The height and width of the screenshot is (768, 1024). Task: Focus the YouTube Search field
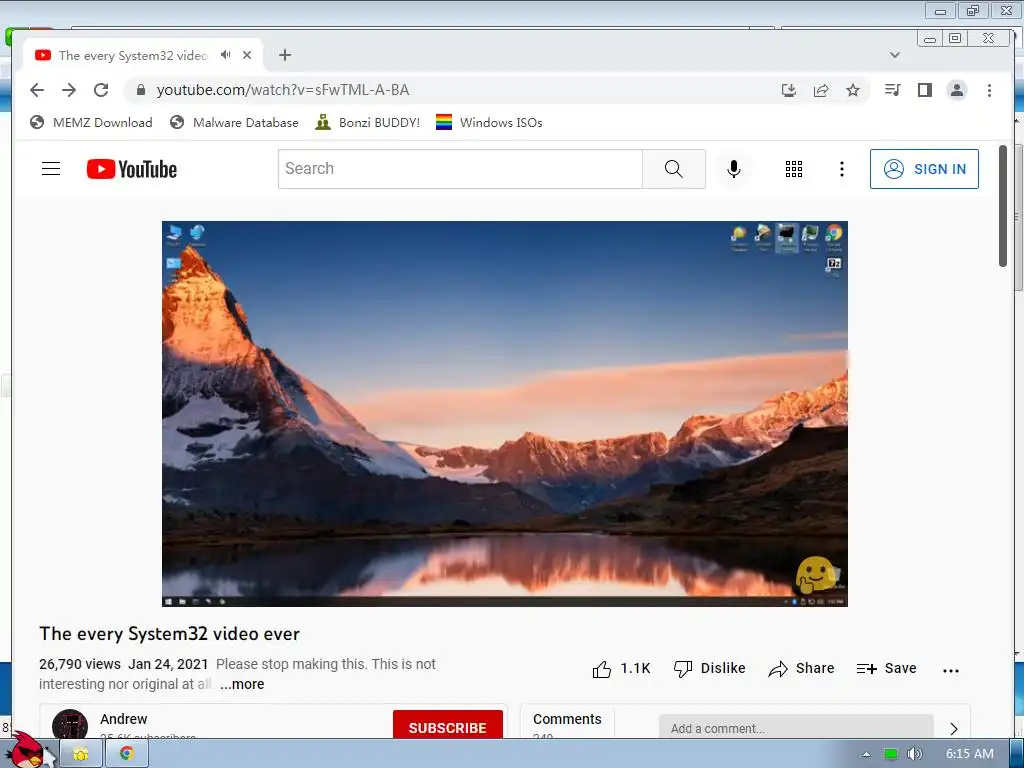(x=460, y=168)
